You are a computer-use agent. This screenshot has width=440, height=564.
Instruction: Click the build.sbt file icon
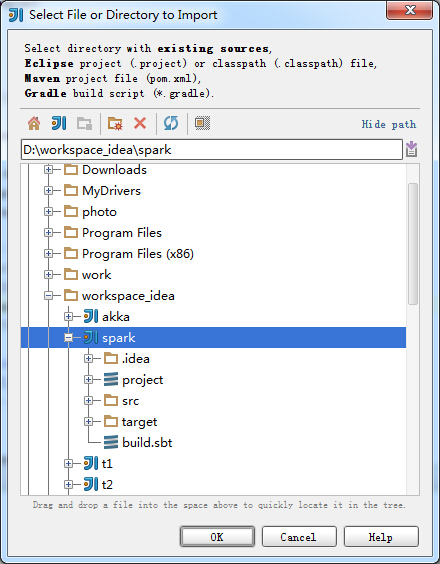[111, 442]
